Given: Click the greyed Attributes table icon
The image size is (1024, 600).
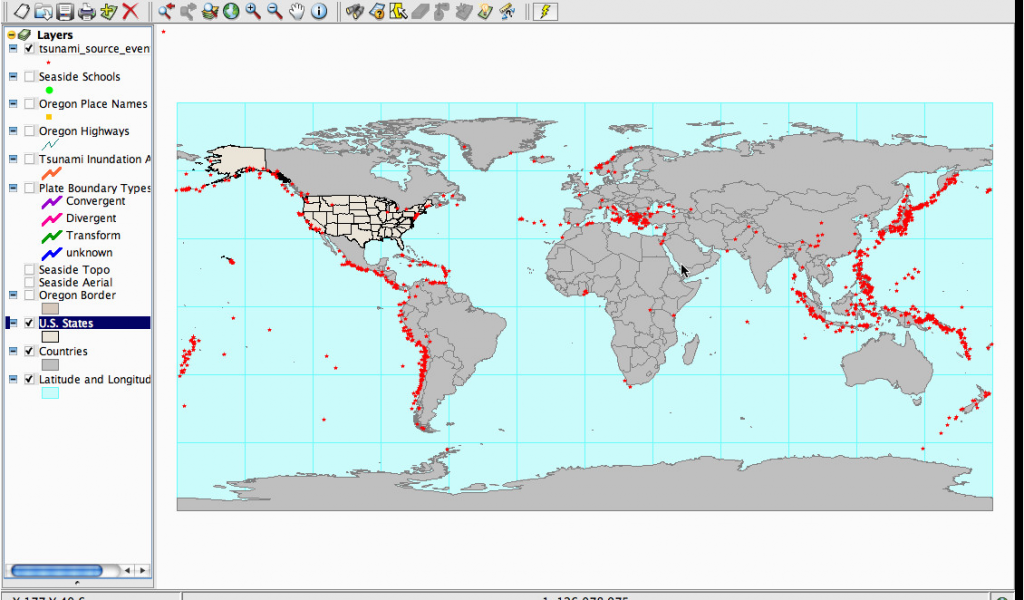Looking at the screenshot, I should coord(463,11).
